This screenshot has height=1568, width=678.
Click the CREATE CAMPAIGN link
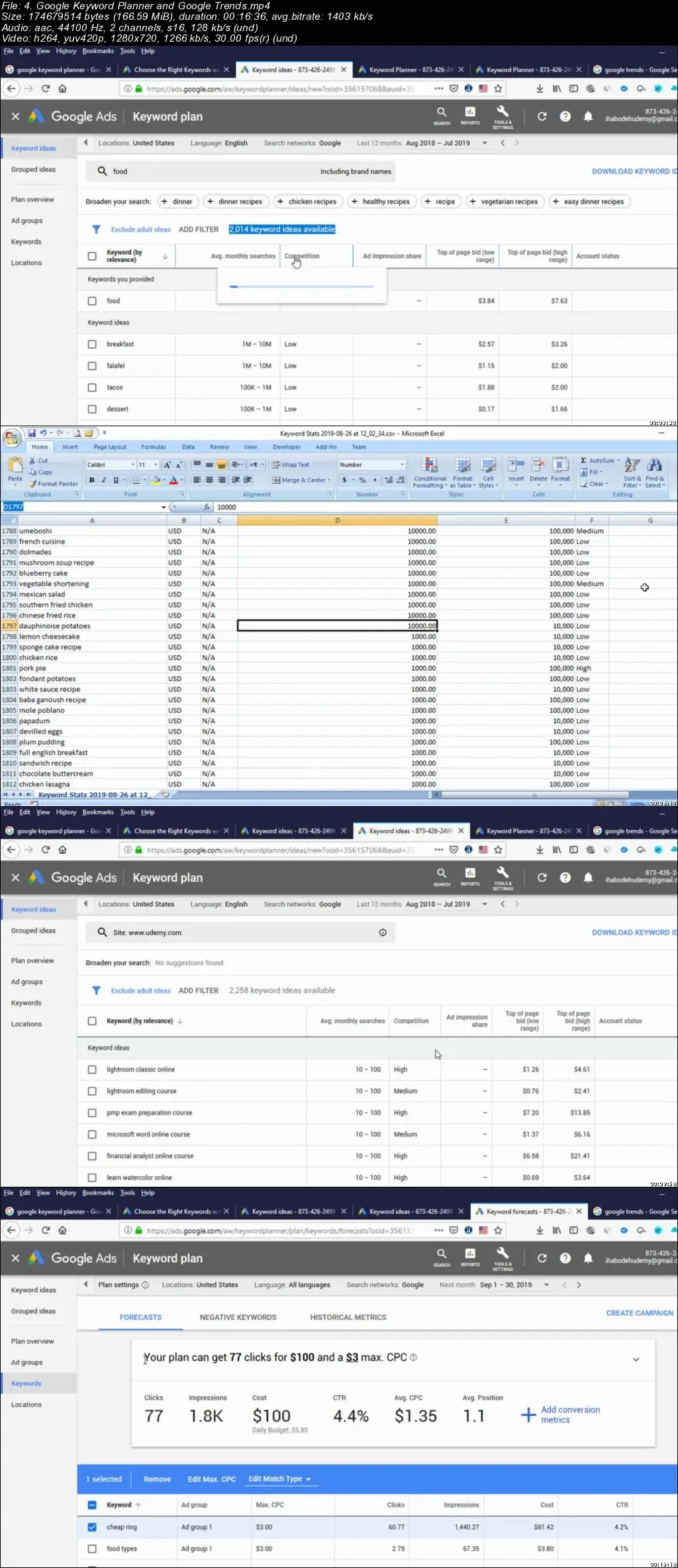tap(640, 1313)
